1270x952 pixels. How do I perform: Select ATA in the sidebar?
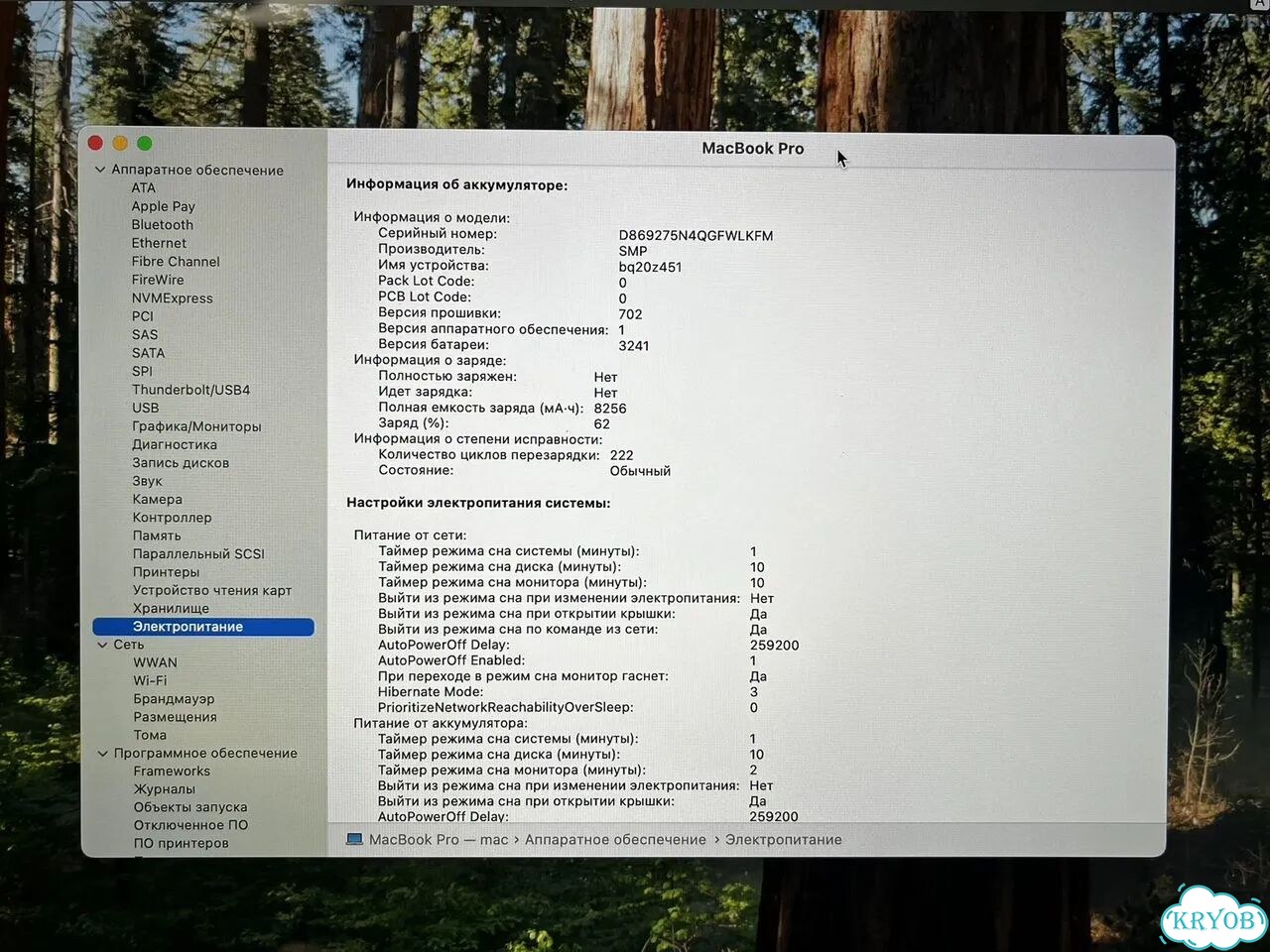click(144, 187)
